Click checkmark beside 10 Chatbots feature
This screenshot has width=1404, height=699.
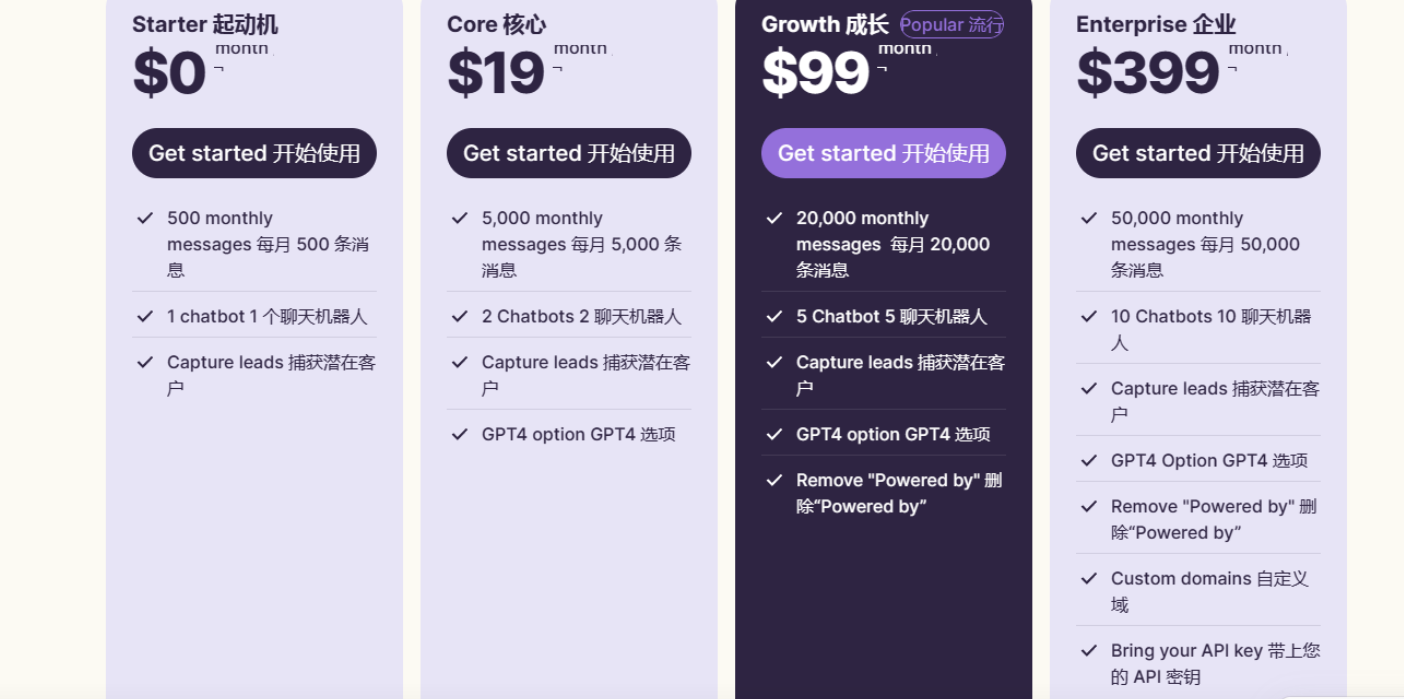1089,316
